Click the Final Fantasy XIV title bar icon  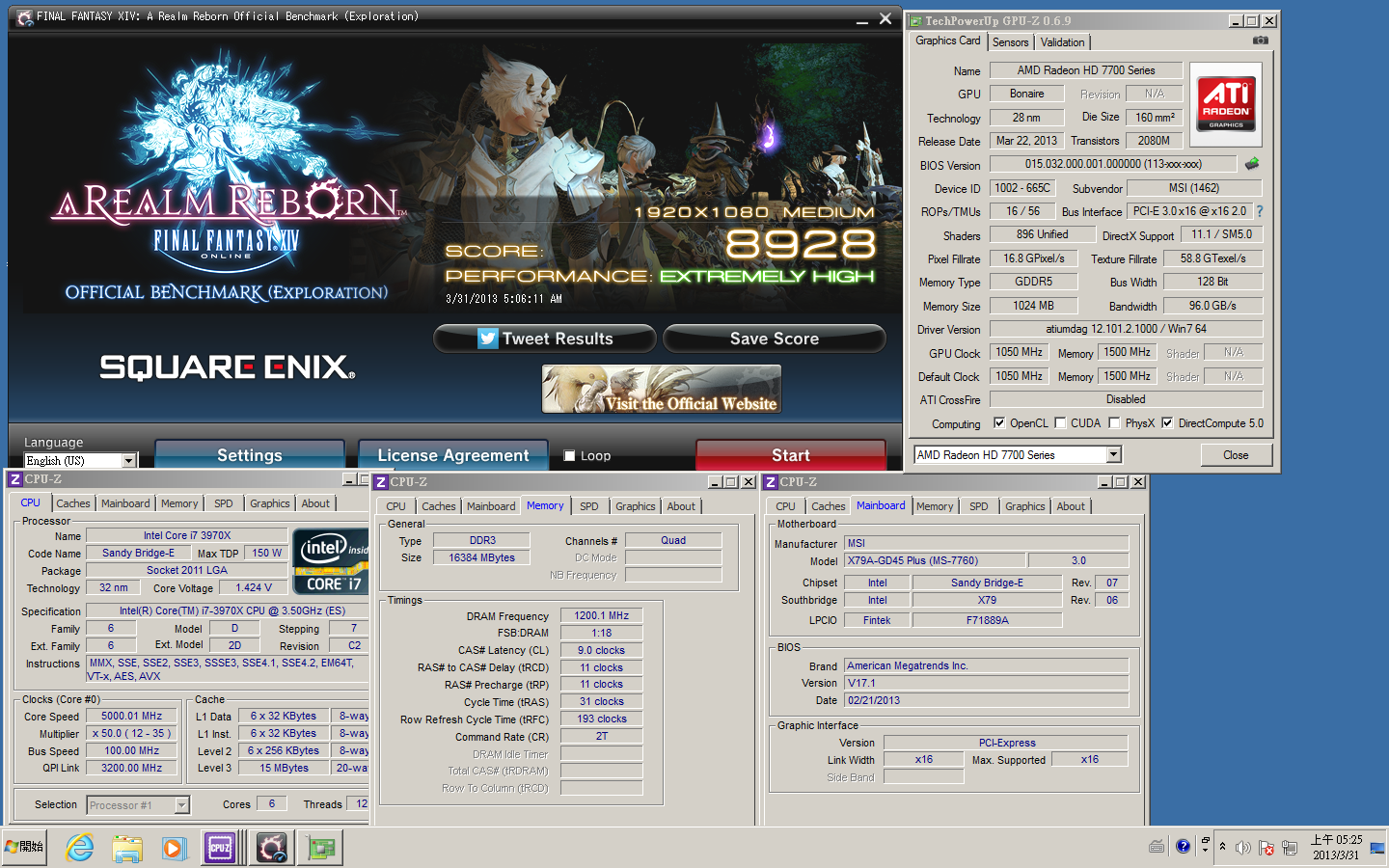click(25, 17)
